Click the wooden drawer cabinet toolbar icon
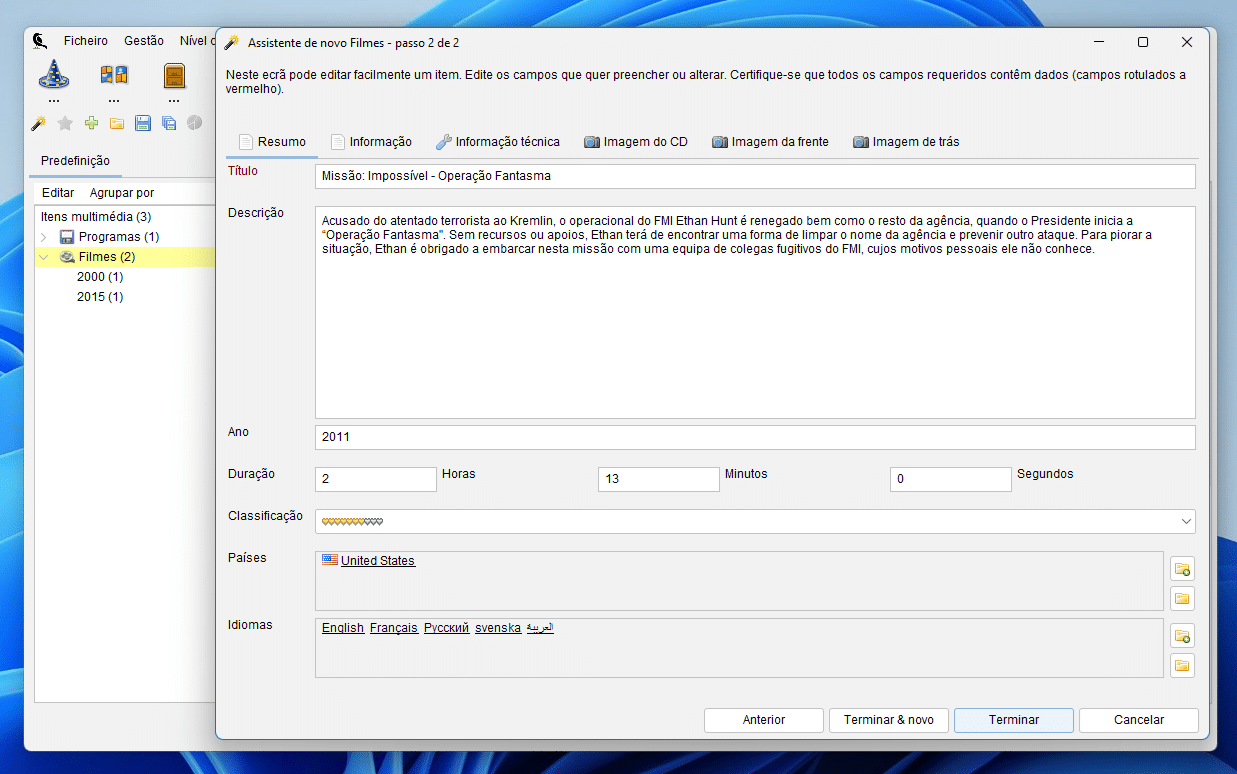The image size is (1237, 774). tap(174, 75)
